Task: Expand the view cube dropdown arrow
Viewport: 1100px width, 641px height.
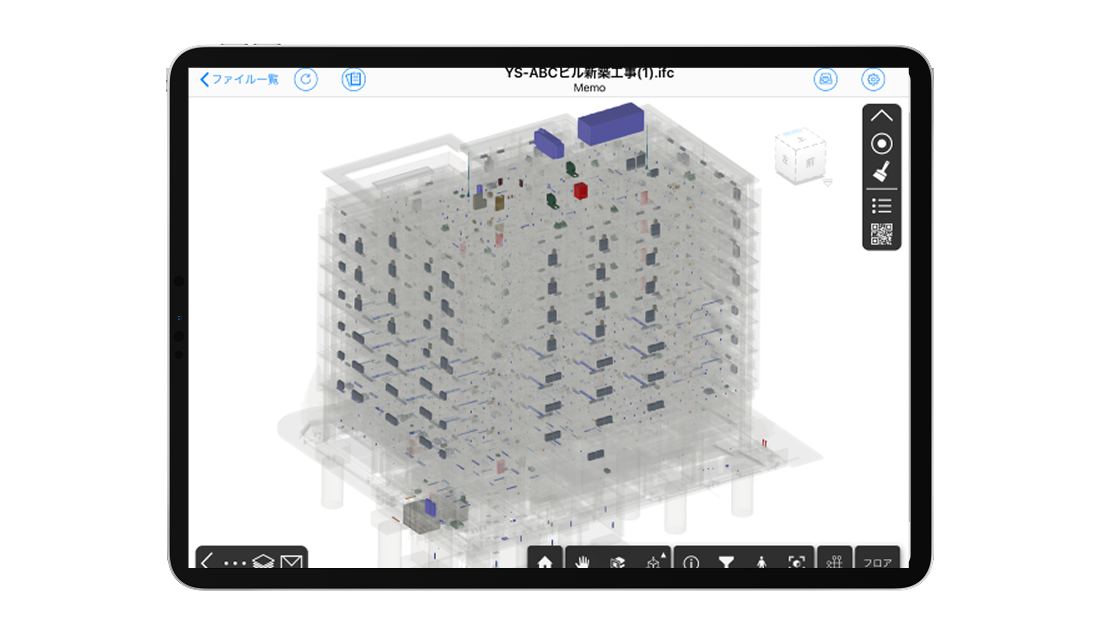Action: [827, 182]
